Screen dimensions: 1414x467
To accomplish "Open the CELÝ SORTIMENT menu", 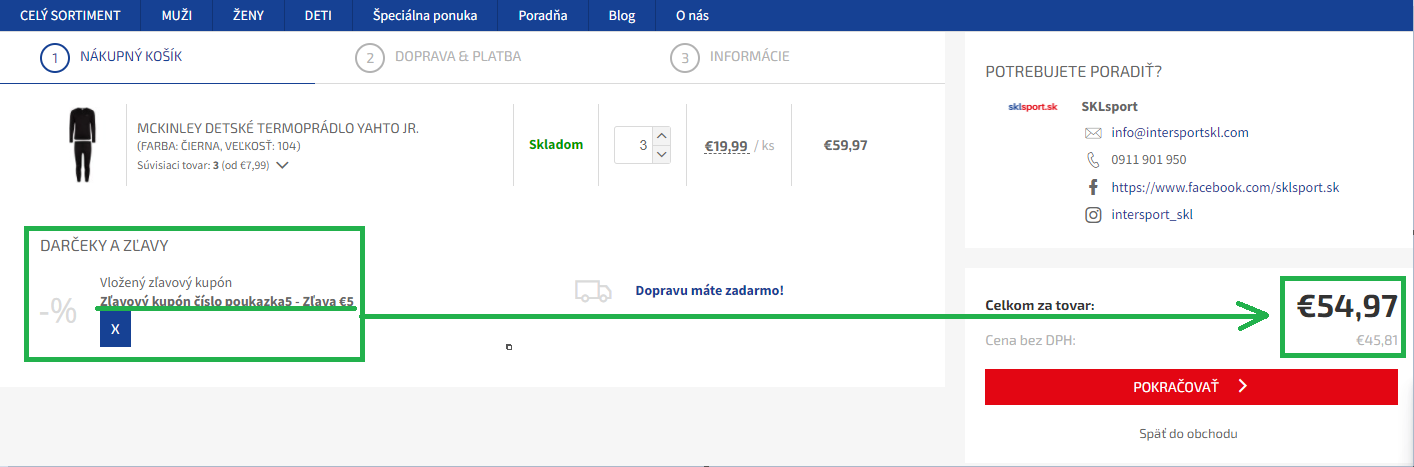I will [70, 15].
